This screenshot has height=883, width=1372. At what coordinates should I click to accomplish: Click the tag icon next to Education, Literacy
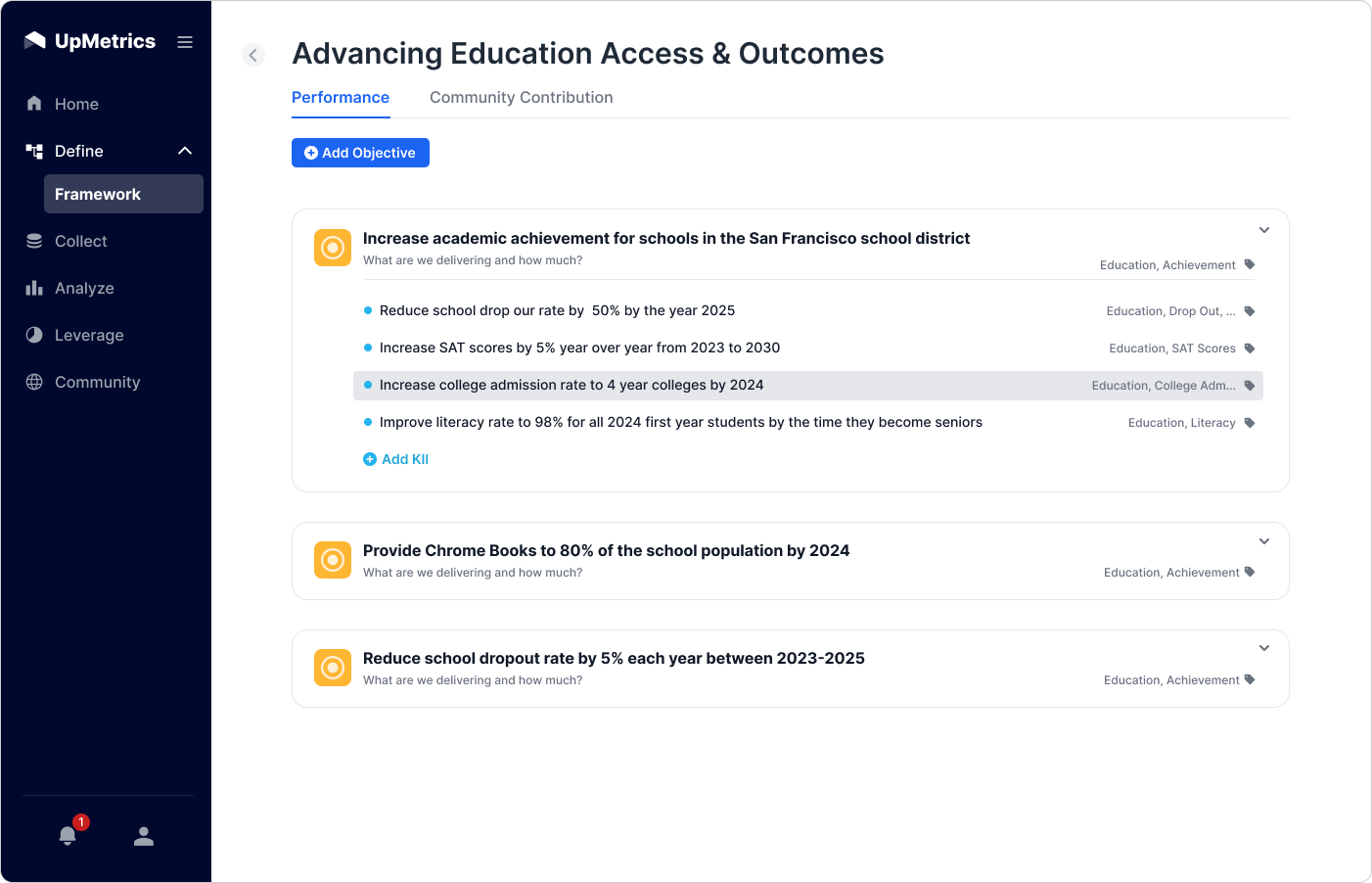click(x=1250, y=423)
